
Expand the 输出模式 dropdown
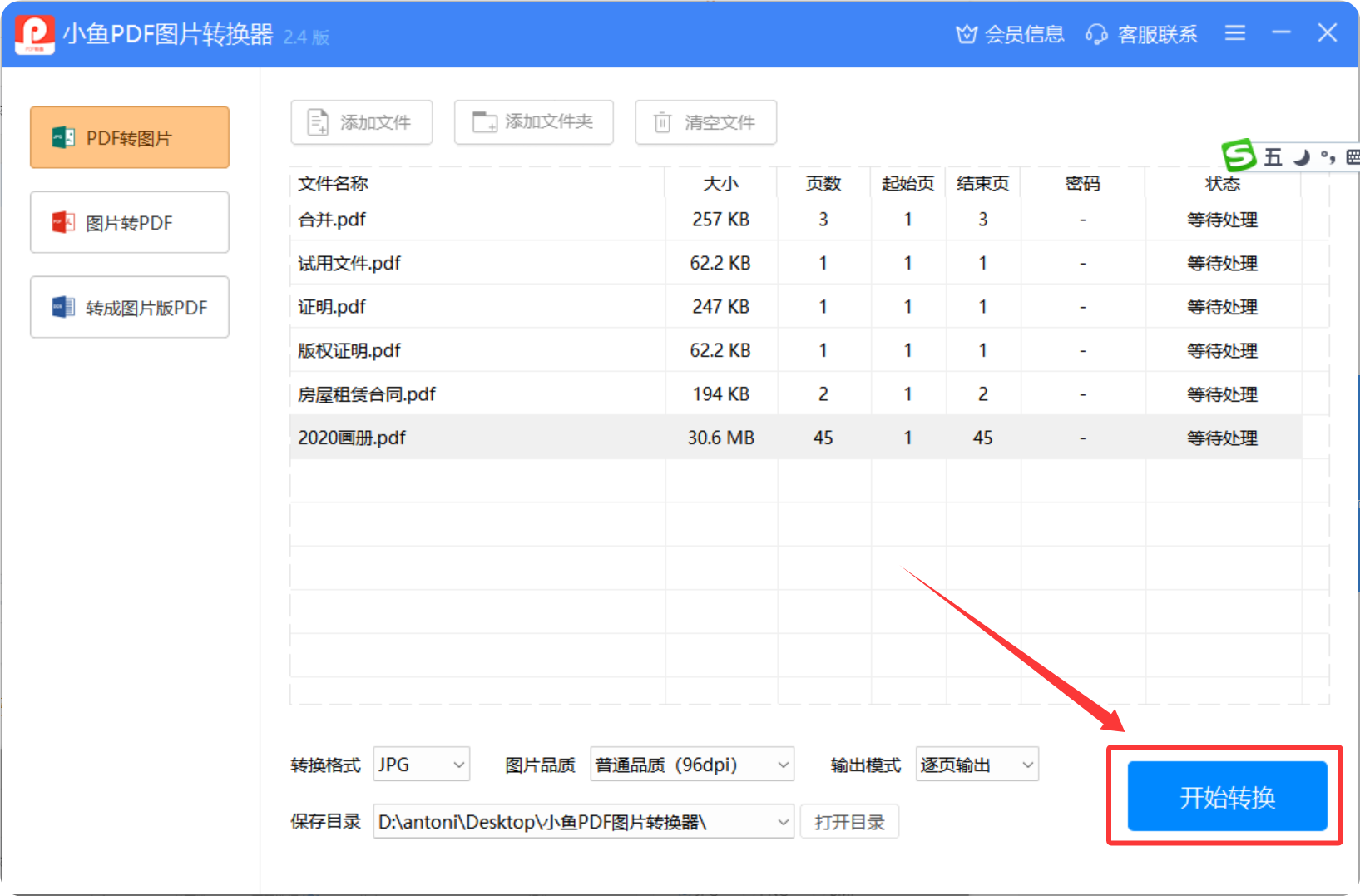click(x=977, y=765)
